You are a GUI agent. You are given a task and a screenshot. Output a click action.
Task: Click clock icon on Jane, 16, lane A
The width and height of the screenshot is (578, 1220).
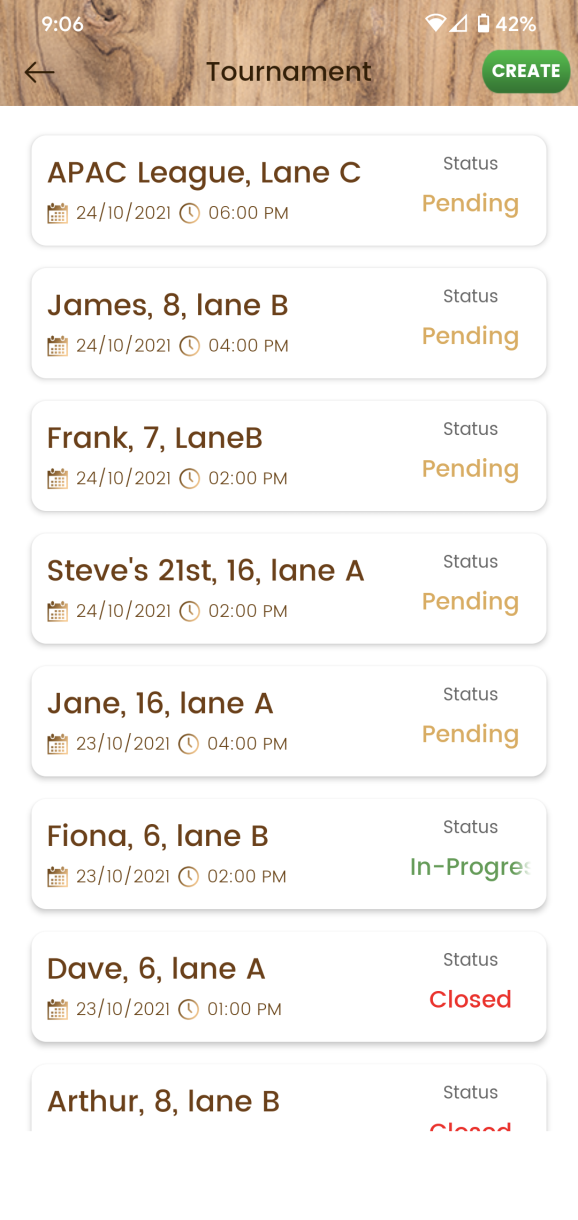(x=189, y=744)
